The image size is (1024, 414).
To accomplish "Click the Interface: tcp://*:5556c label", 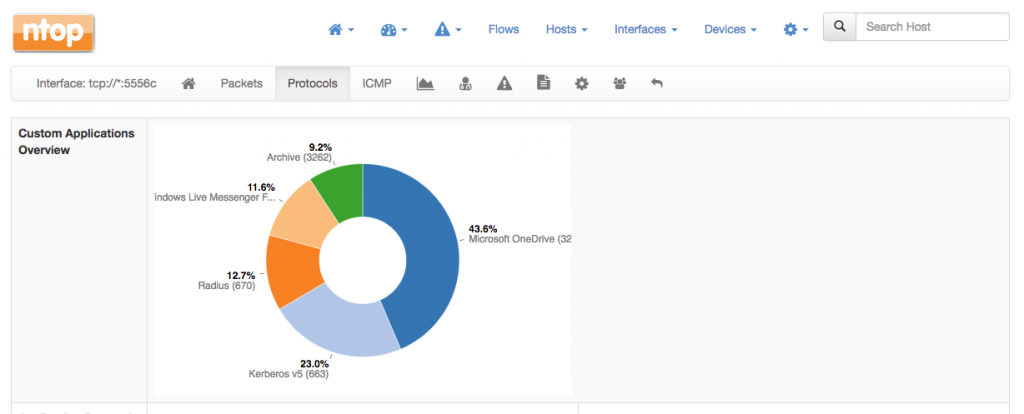I will 97,84.
